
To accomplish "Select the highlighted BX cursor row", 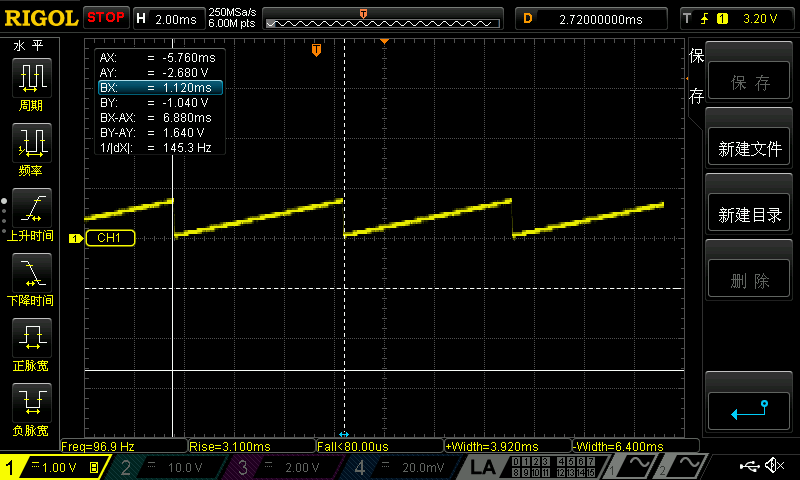I will pos(160,88).
